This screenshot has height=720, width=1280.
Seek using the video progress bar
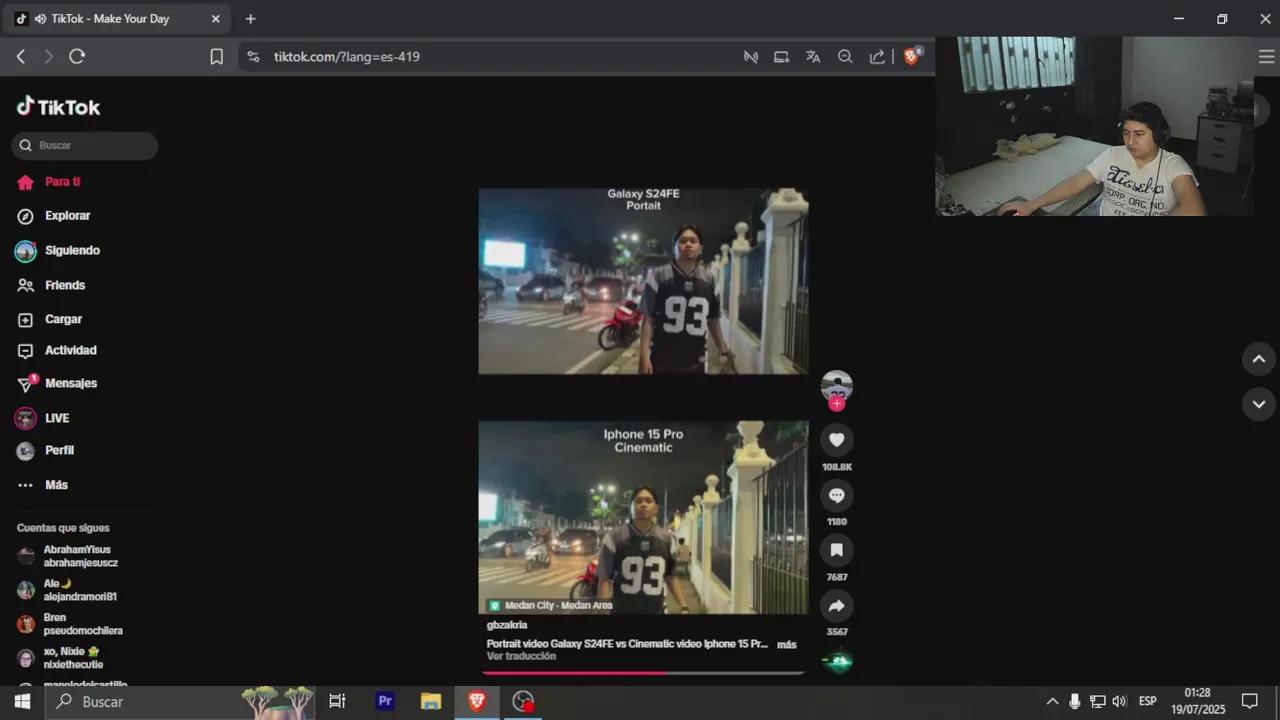click(x=643, y=673)
